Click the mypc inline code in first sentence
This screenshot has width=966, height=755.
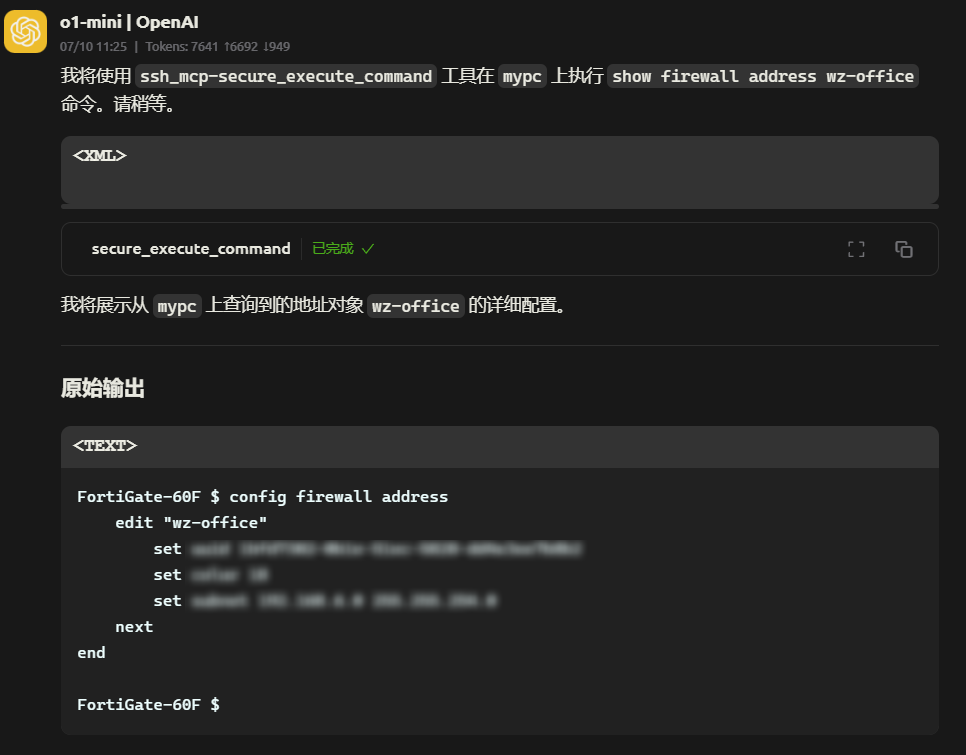(522, 76)
